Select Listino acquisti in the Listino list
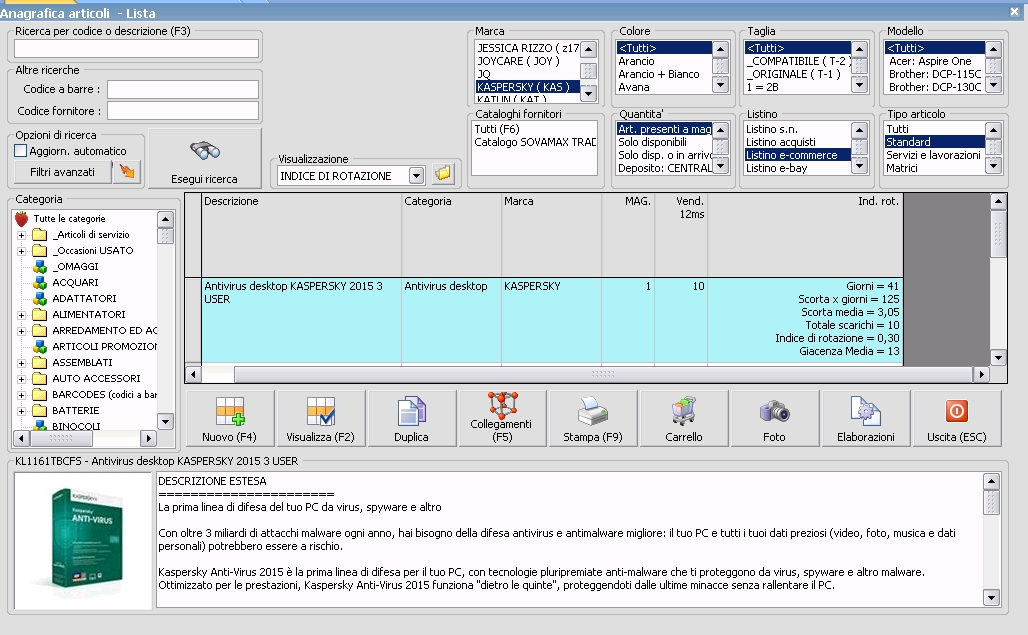Image resolution: width=1028 pixels, height=635 pixels. (780, 143)
